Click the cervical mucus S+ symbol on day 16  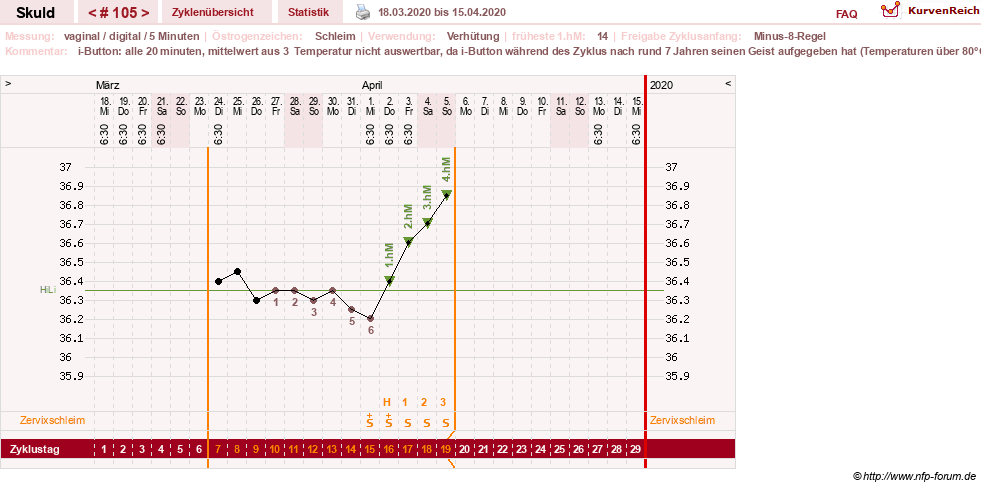pyautogui.click(x=389, y=420)
